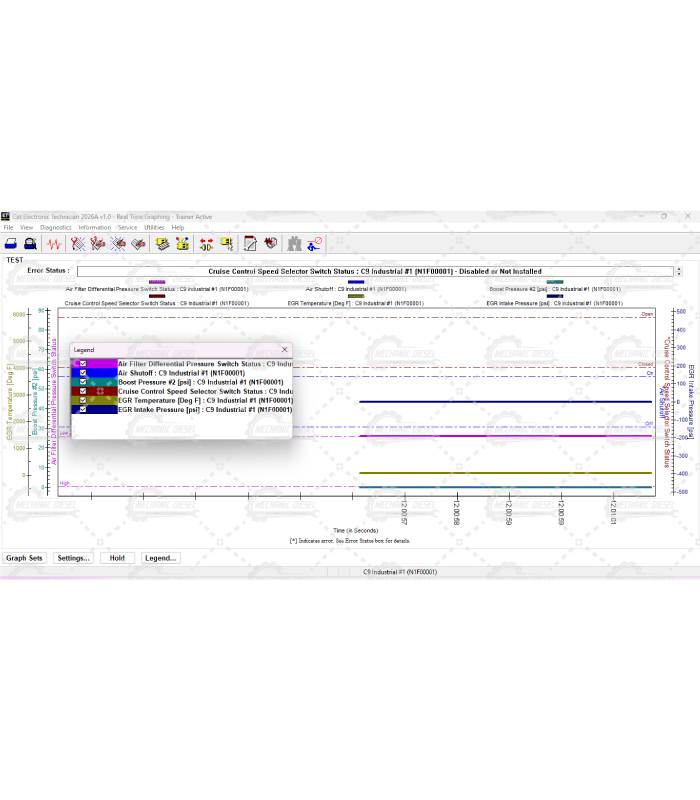Click the notepad-with-pencil toolbar icon
This screenshot has height=800, width=700.
click(x=250, y=243)
